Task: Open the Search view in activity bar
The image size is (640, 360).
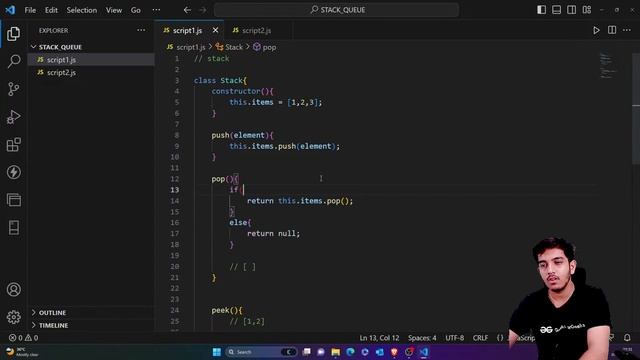Action: (13, 61)
